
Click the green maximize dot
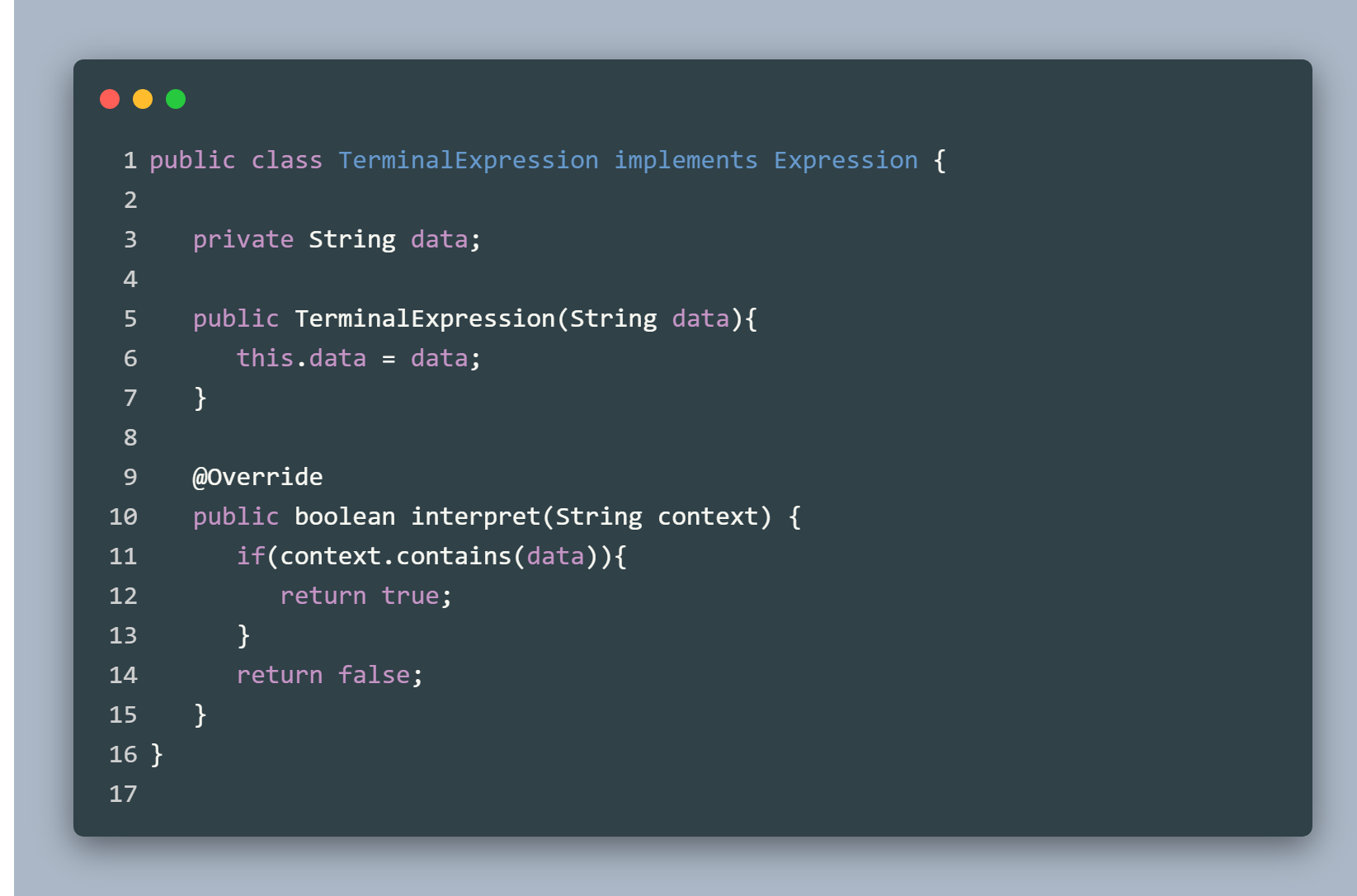[x=176, y=99]
